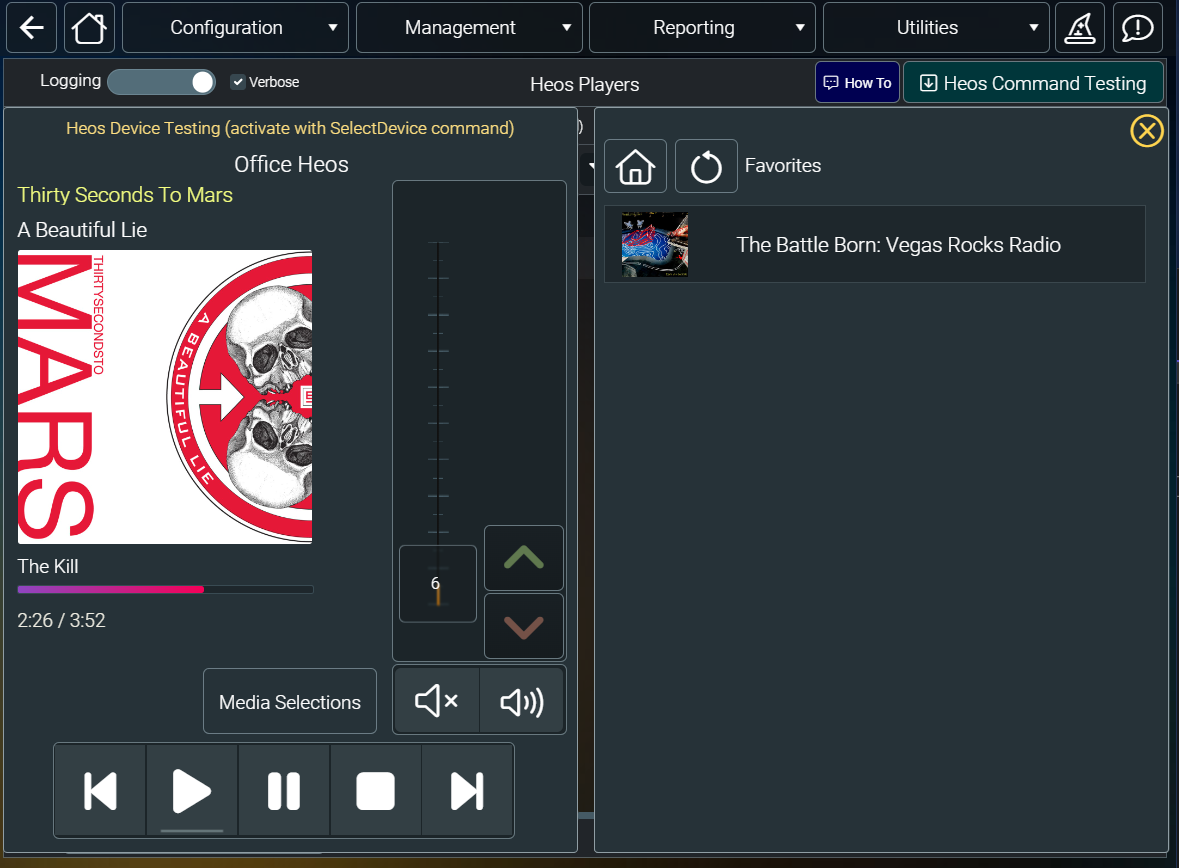Expand the Utilities dropdown menu
Viewport: 1179px width, 868px height.
click(x=936, y=28)
